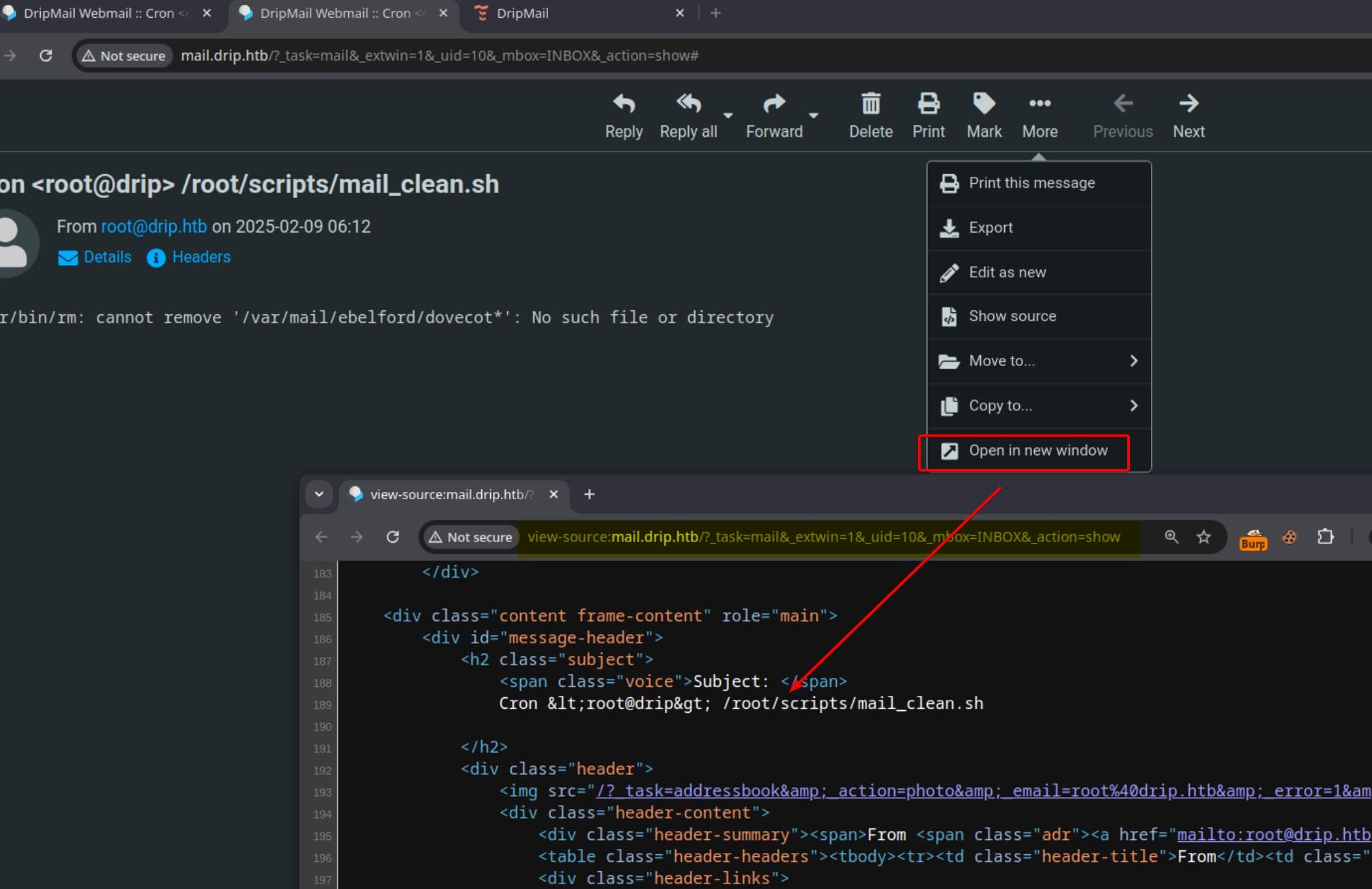Click the view-source address bar URL
Screen dimensions: 1372x889
pos(823,537)
